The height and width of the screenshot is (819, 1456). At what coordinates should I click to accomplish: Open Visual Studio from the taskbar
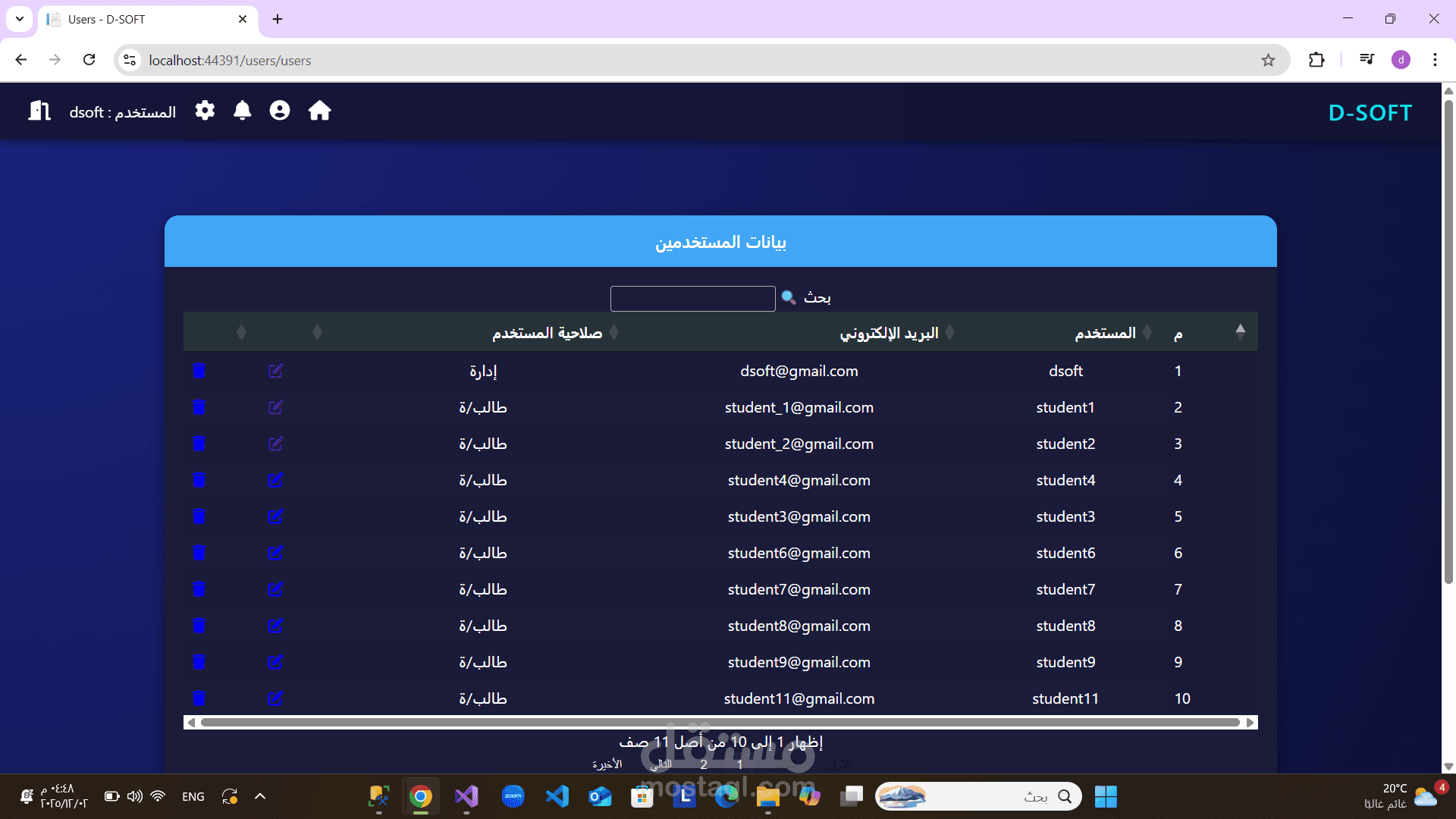pos(466,796)
